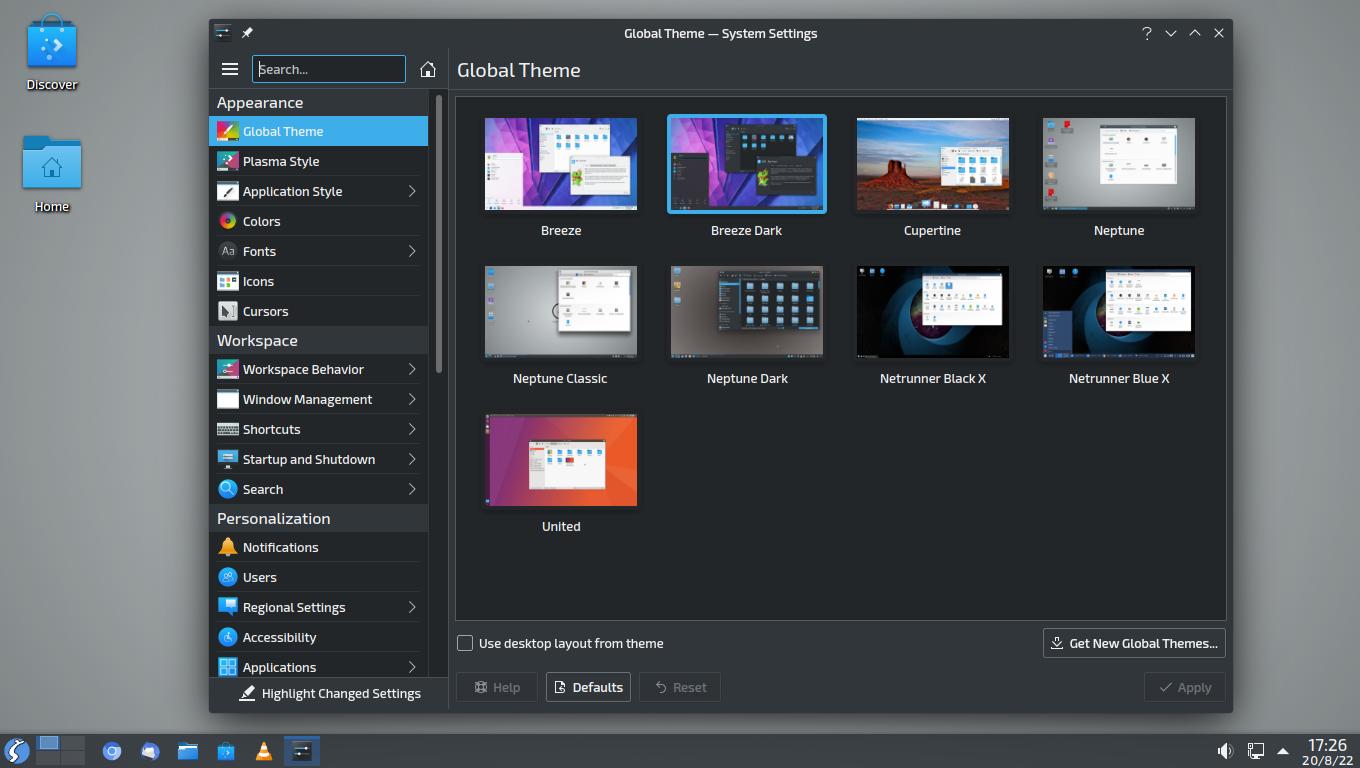Expand the Fonts submenu arrow

(412, 251)
